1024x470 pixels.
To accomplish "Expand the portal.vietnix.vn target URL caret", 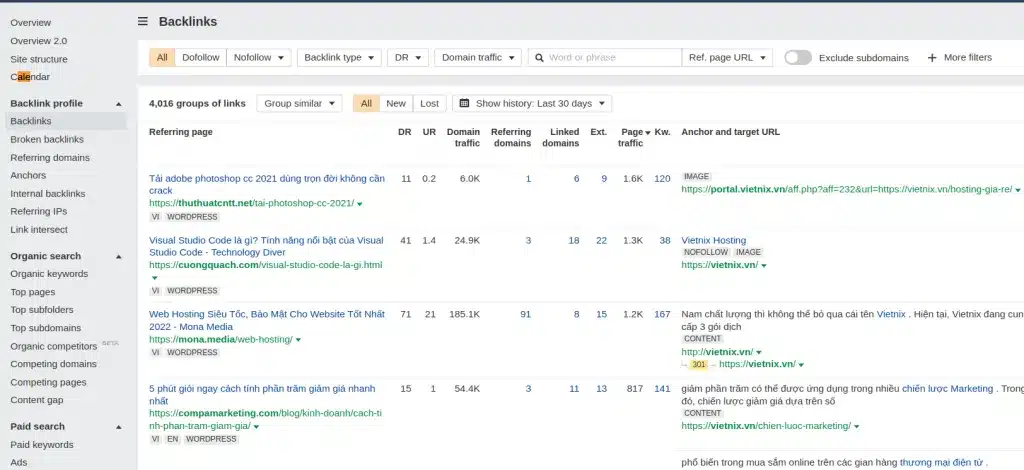I will point(1017,190).
